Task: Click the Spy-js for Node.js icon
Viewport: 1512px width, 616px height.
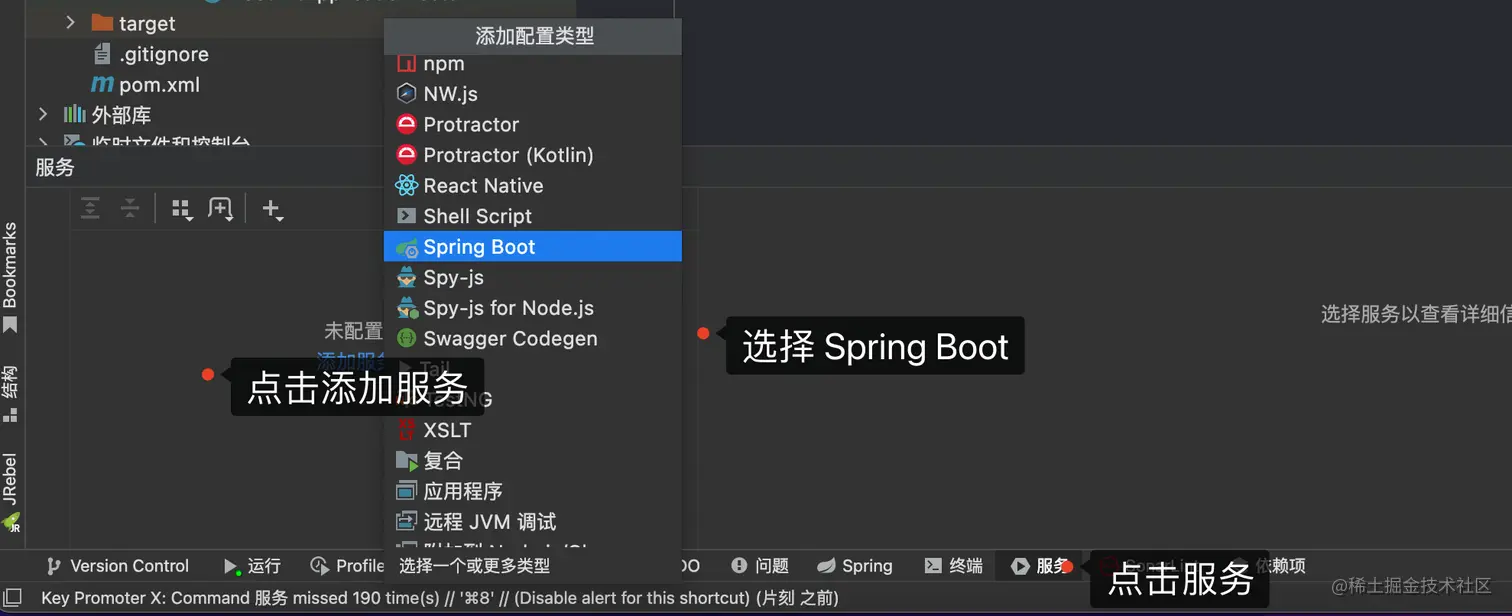Action: click(x=406, y=308)
